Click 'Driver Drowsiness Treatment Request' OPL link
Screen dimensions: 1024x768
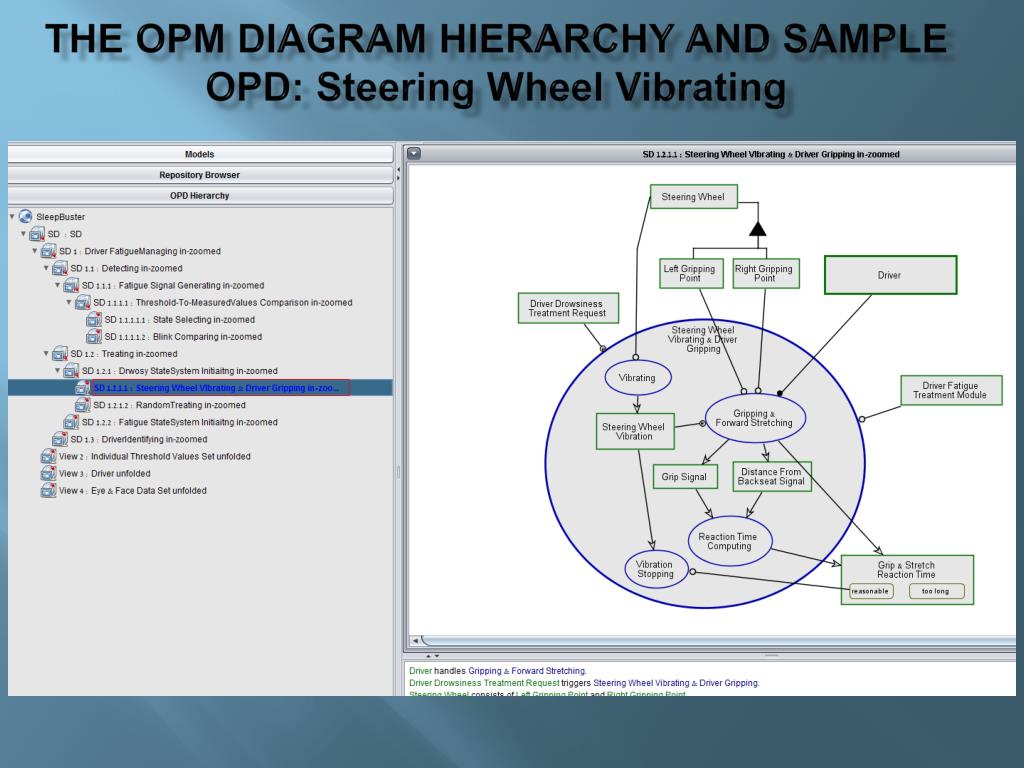(484, 682)
